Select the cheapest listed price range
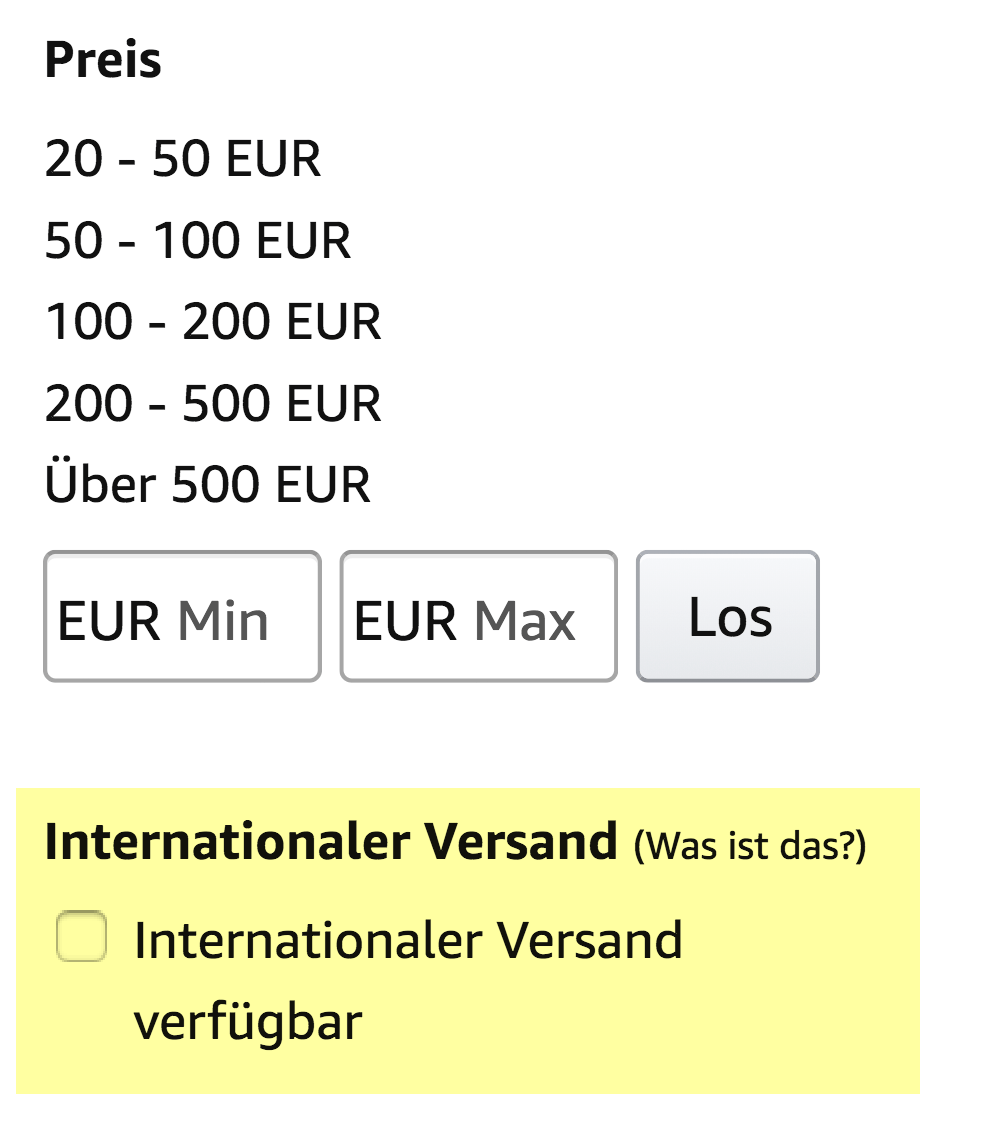 [182, 160]
